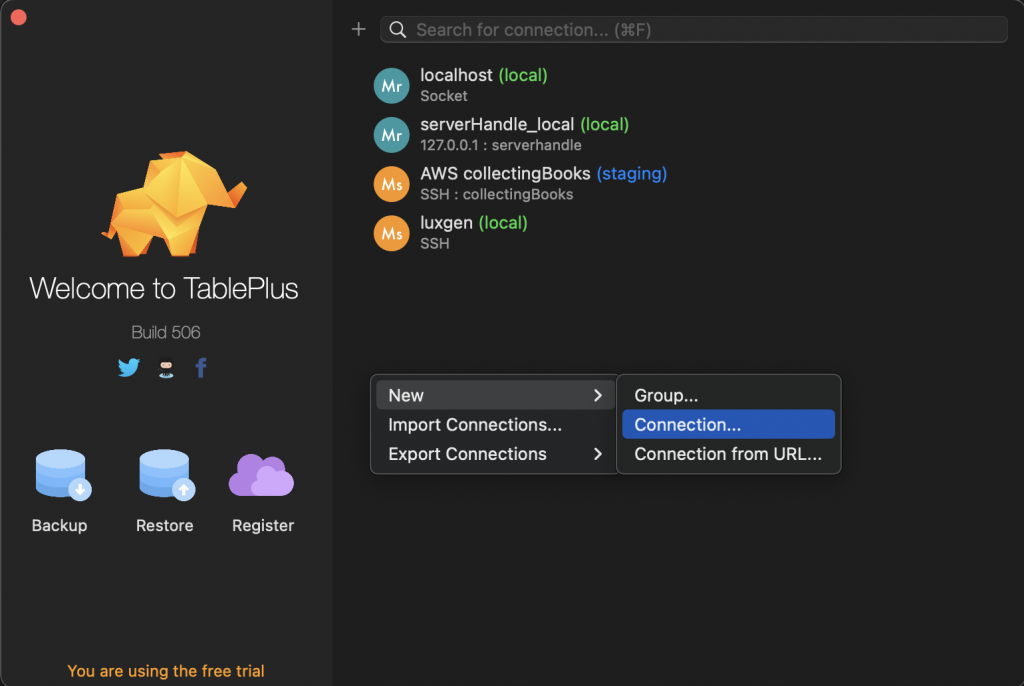Viewport: 1024px width, 686px height.
Task: Click the 127.0.0.1 : serverhandle subtitle
Action: click(x=501, y=145)
